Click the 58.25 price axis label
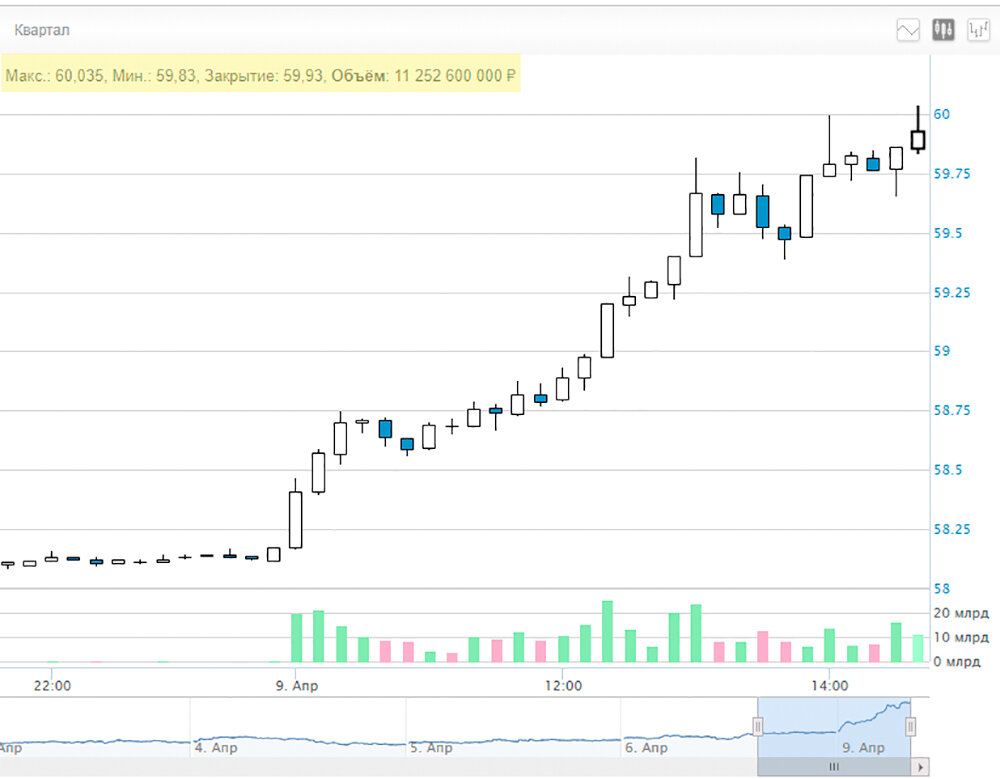The image size is (1000, 779). tap(952, 530)
